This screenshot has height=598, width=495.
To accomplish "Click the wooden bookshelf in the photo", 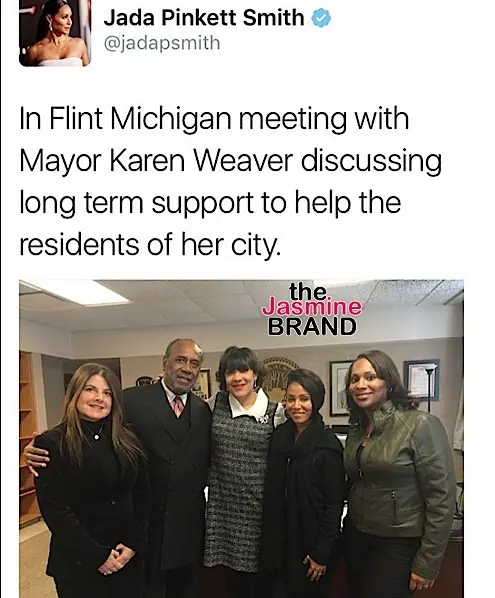I will [29, 439].
